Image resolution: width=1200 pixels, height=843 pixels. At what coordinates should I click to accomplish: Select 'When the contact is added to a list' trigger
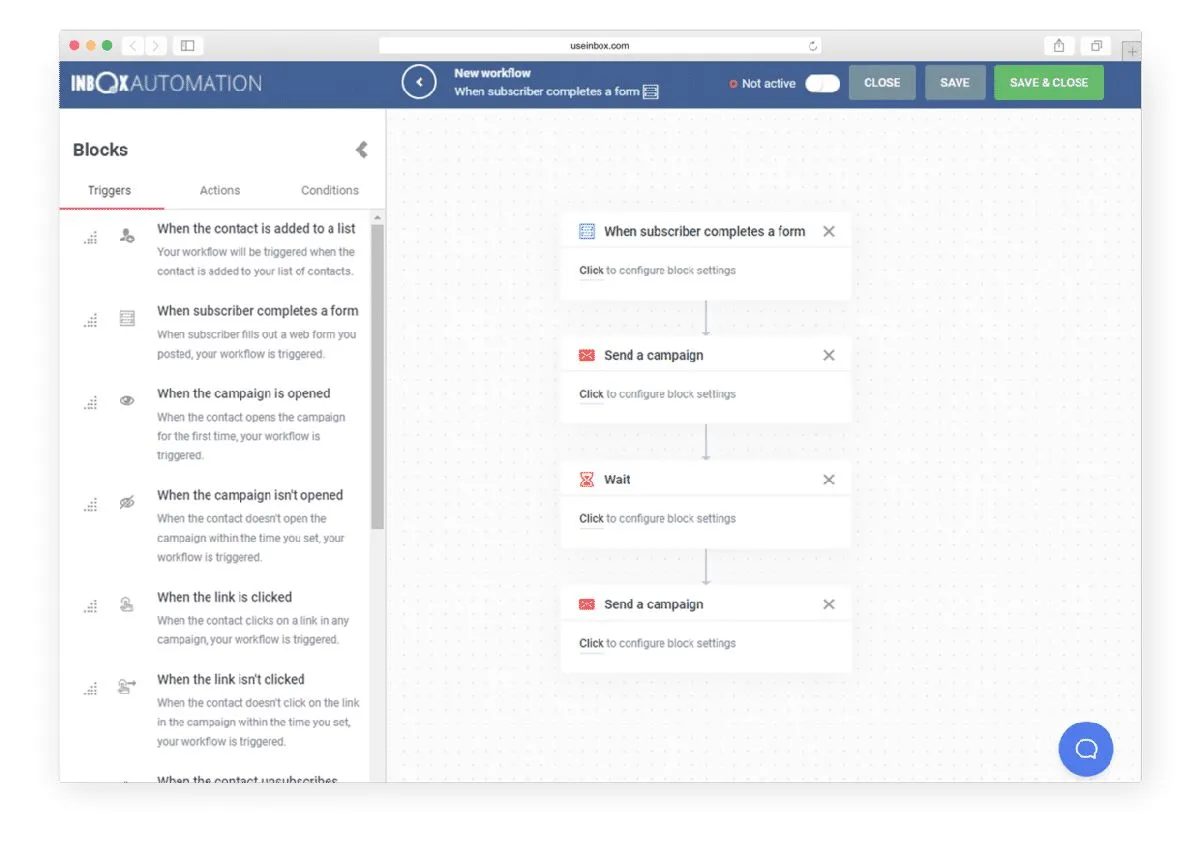(x=256, y=228)
